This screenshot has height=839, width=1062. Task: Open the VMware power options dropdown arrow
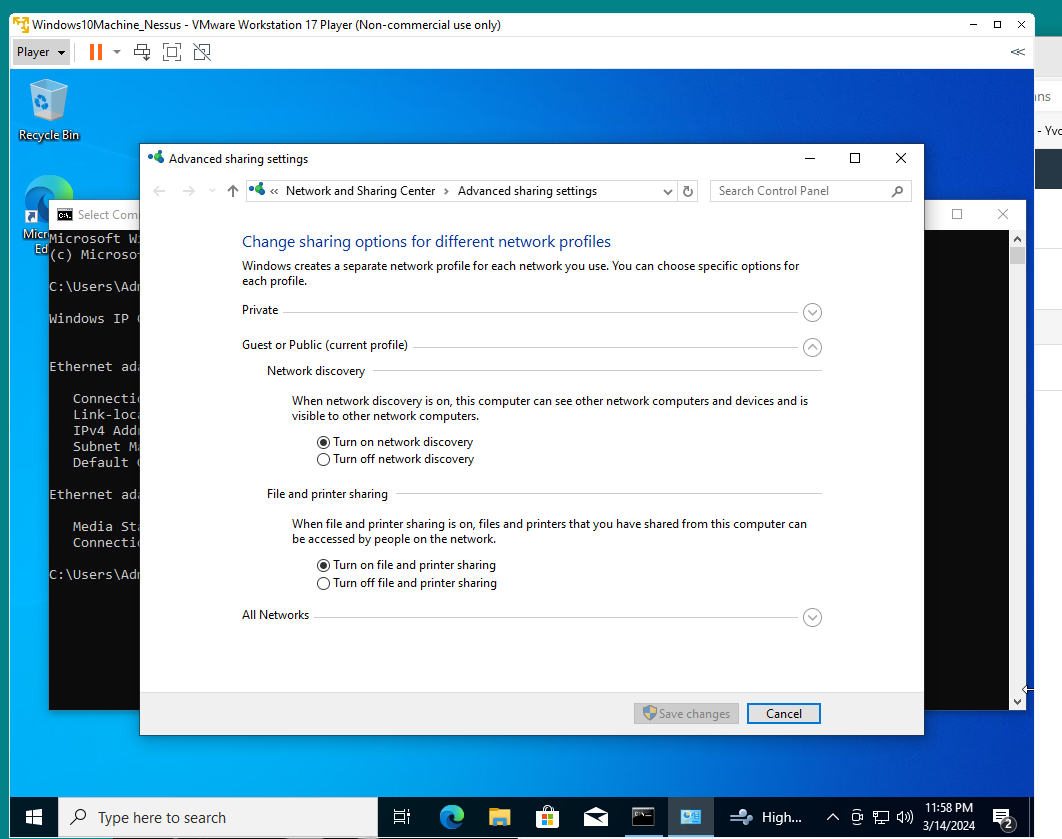(116, 52)
